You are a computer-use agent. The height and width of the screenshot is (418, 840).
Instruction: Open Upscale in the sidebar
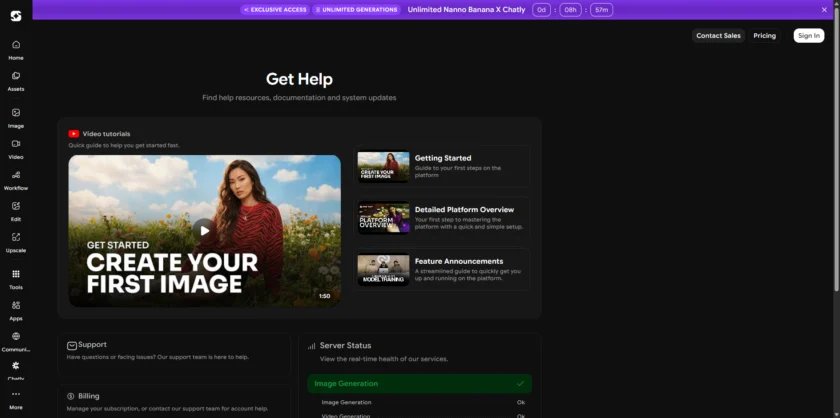point(16,241)
